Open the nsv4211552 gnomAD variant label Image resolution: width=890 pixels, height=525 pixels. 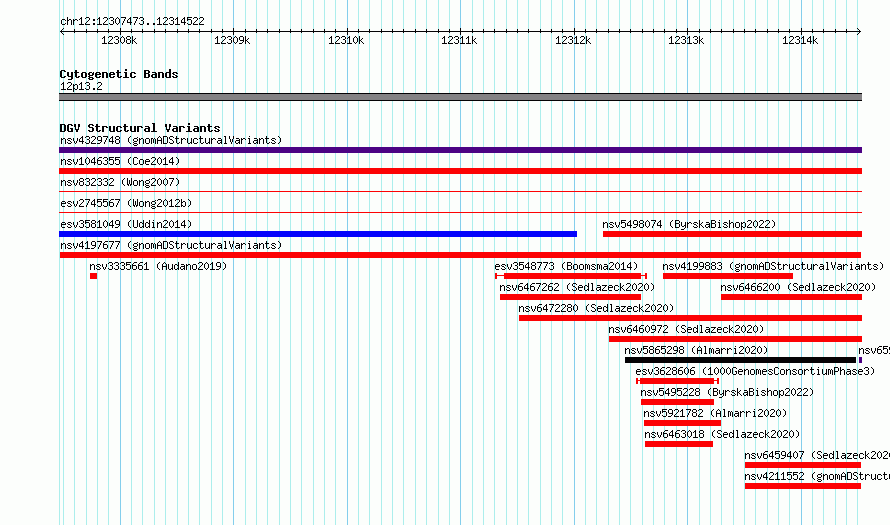point(817,476)
